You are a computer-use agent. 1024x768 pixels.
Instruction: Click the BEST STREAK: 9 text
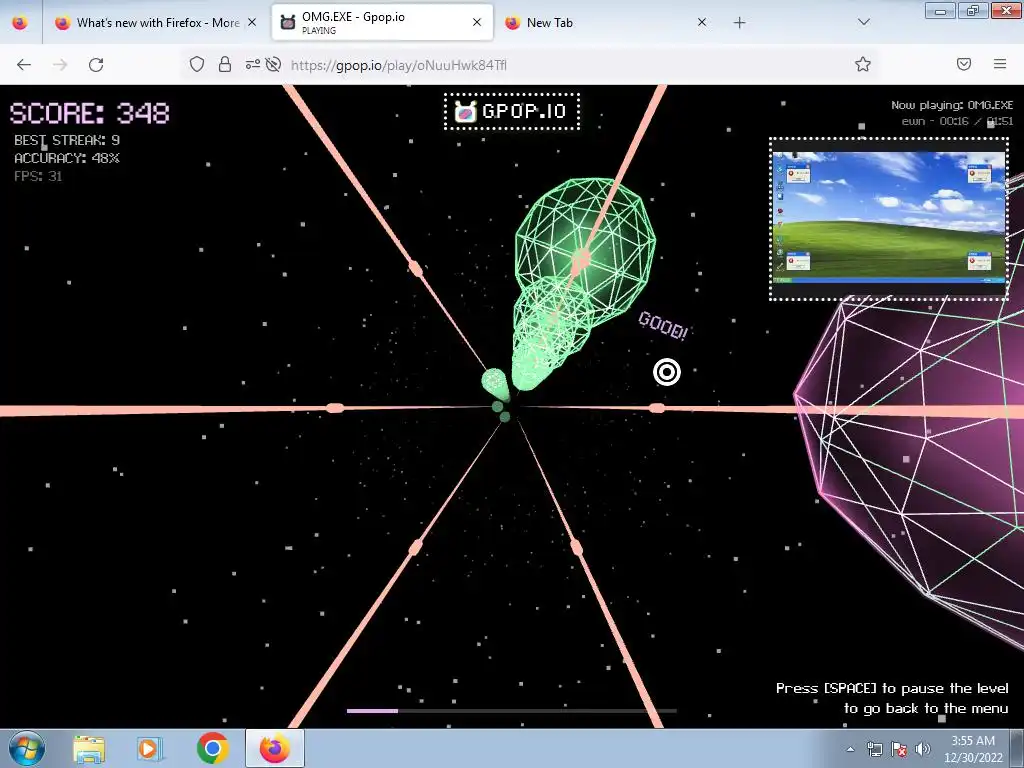click(x=67, y=140)
